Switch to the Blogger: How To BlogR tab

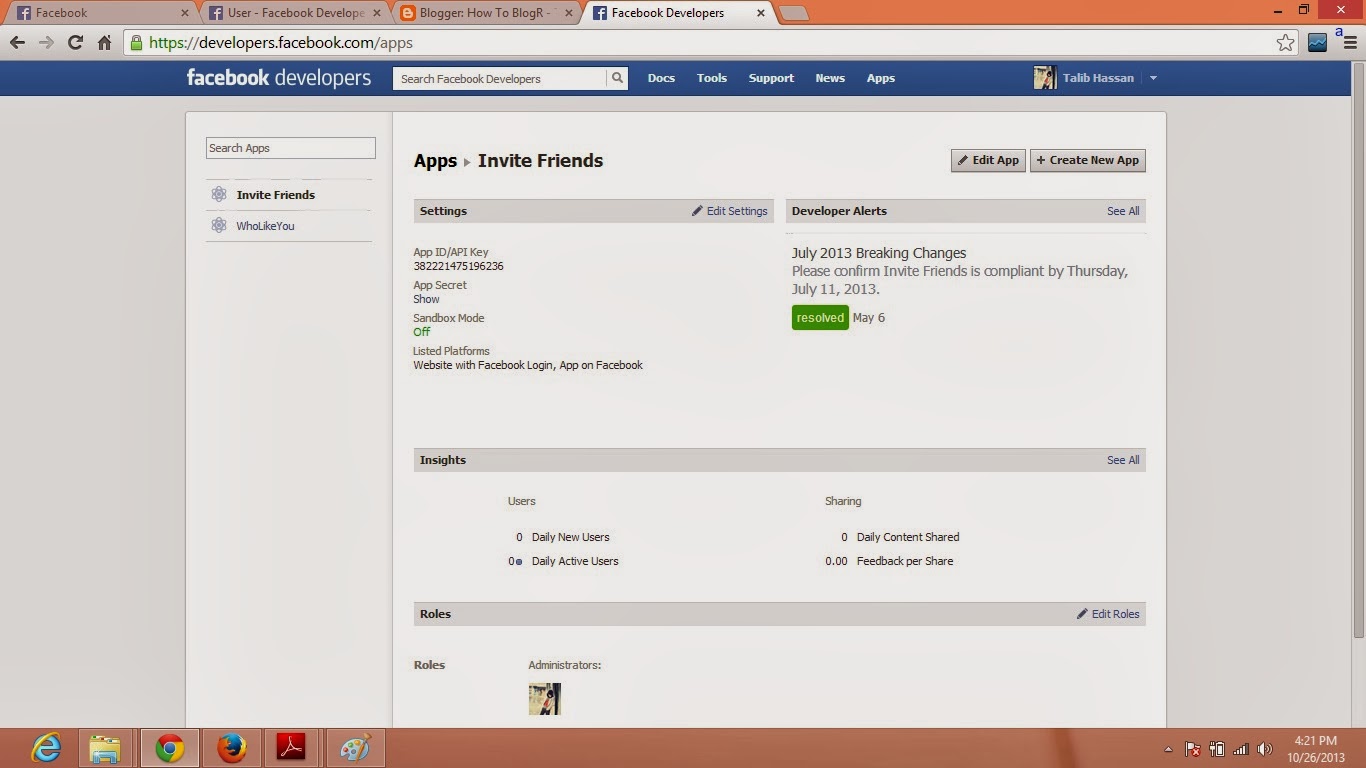tap(485, 13)
